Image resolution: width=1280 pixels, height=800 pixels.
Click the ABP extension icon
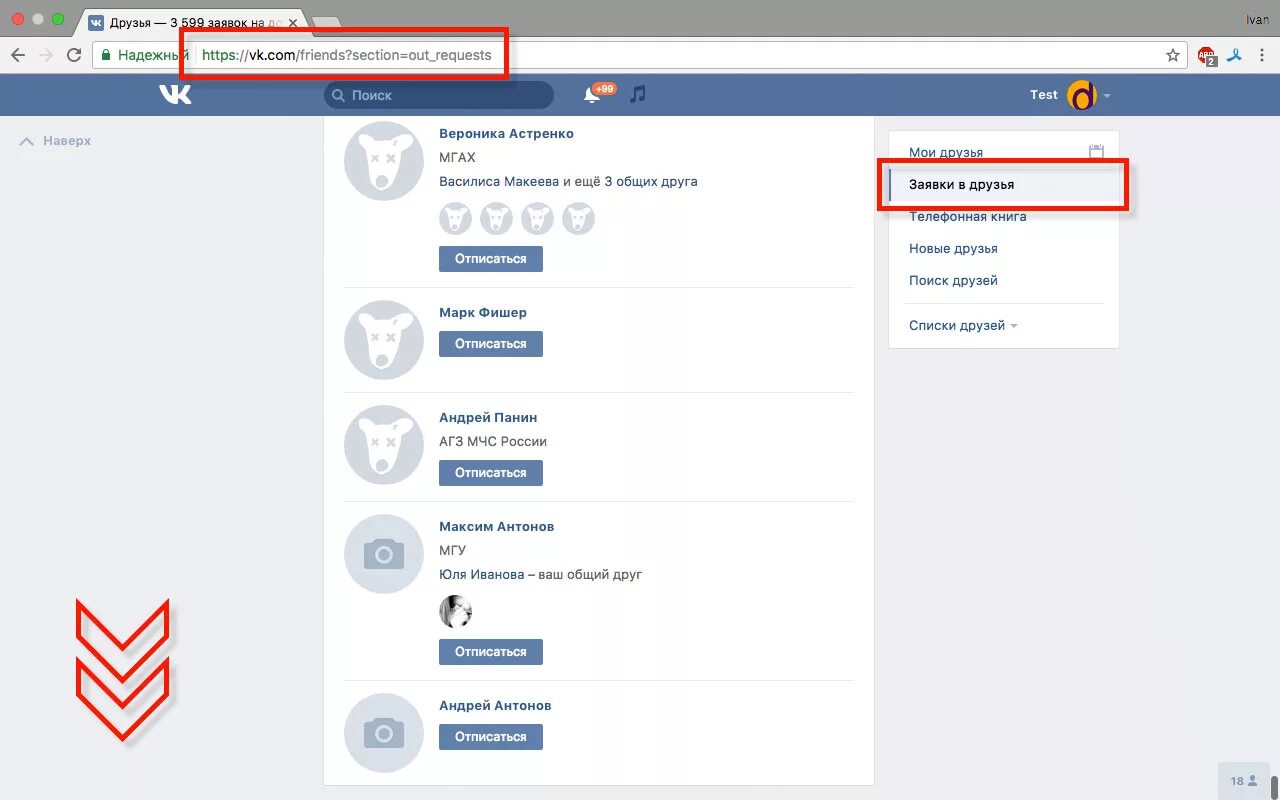pos(1208,56)
